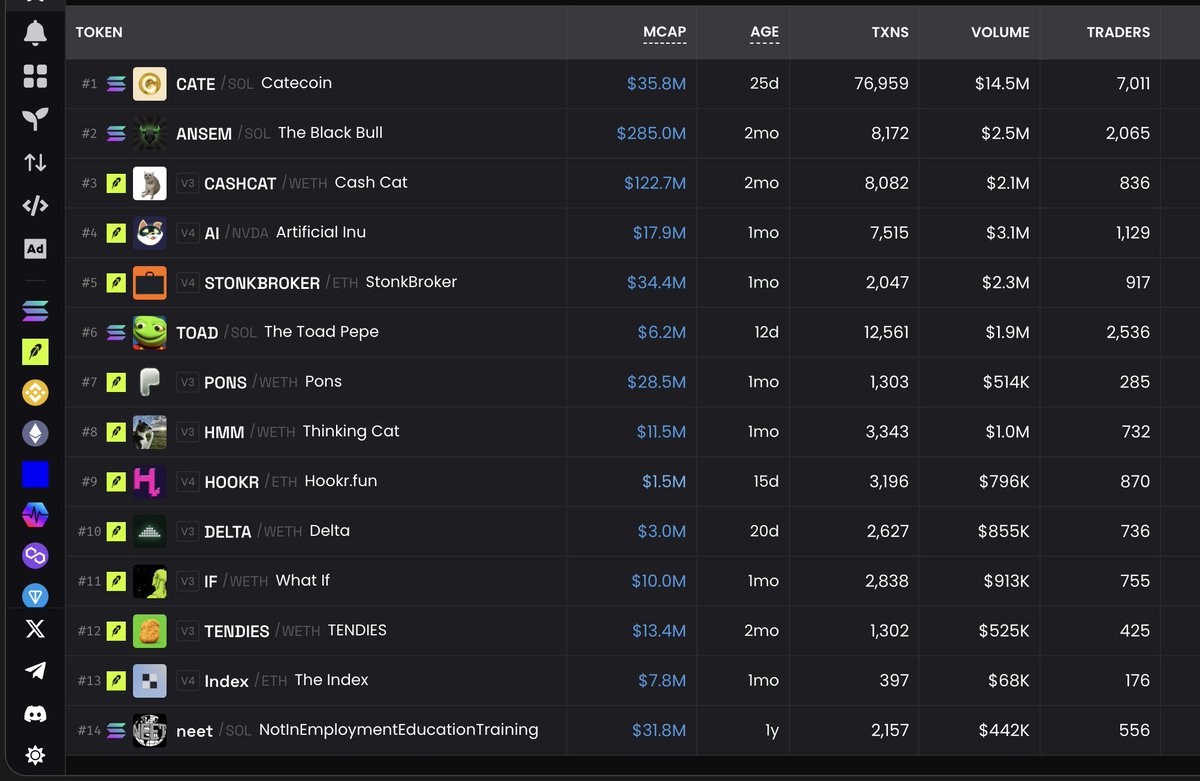Image resolution: width=1200 pixels, height=781 pixels.
Task: Open the up-down arrows icon in sidebar
Action: (x=35, y=162)
